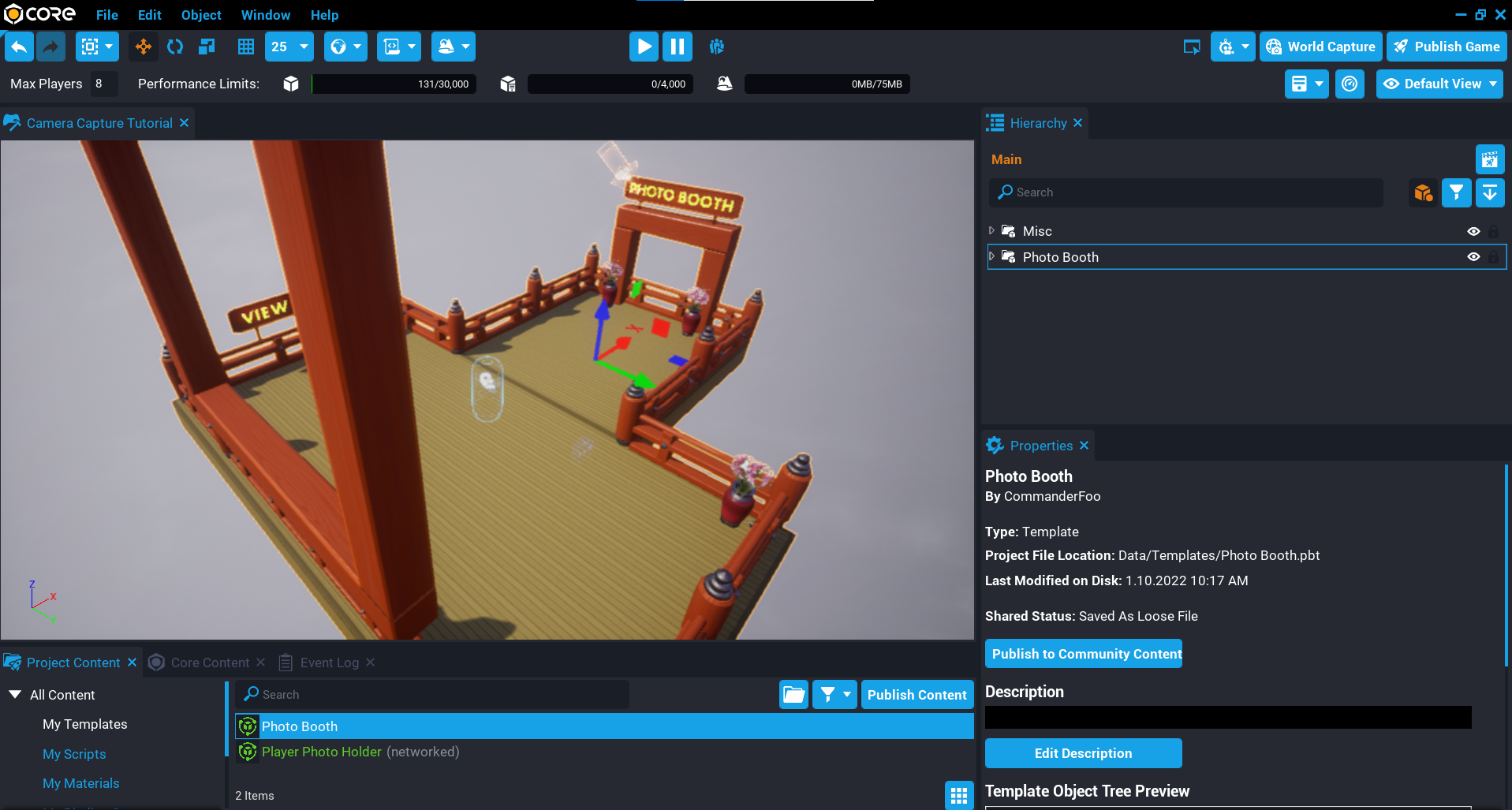The height and width of the screenshot is (810, 1512).
Task: Activate the Rotate tool
Action: point(175,47)
